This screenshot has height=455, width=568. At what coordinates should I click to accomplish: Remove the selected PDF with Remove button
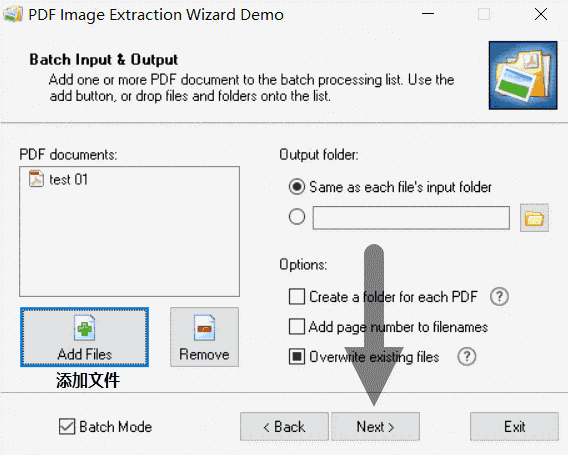pos(204,337)
